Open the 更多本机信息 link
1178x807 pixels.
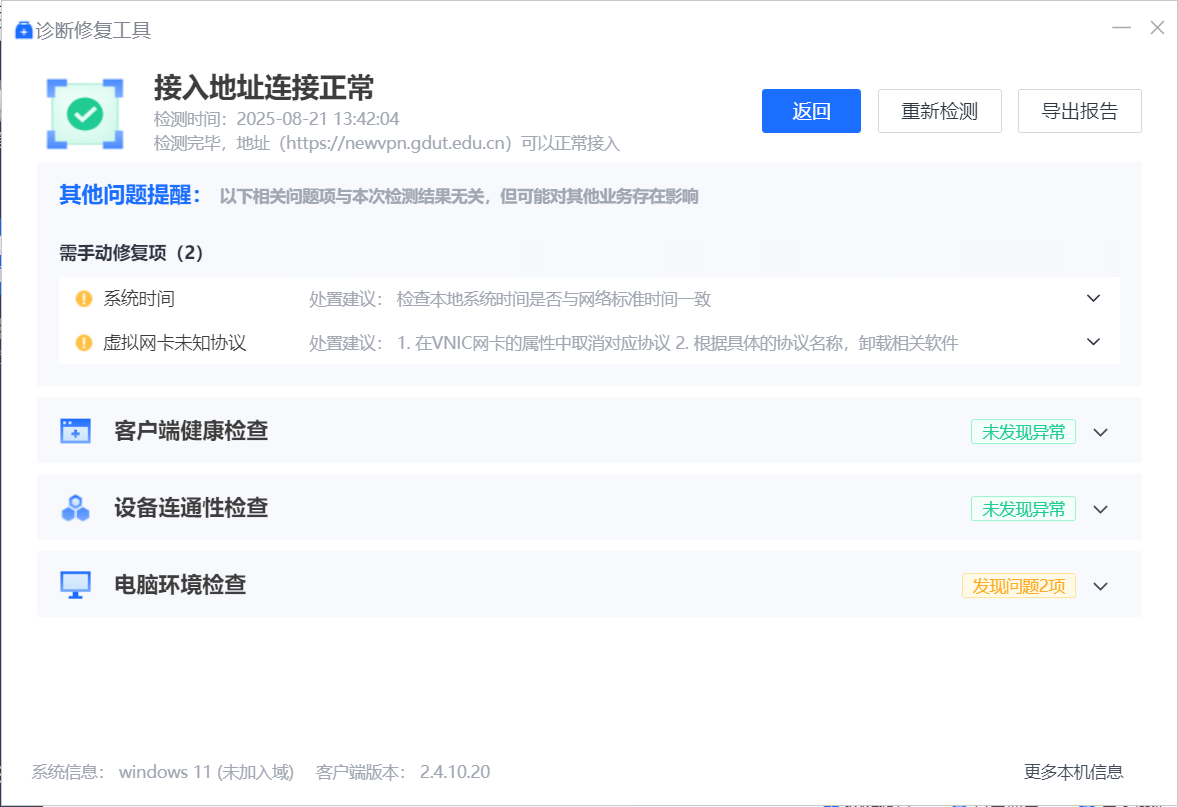[1073, 772]
